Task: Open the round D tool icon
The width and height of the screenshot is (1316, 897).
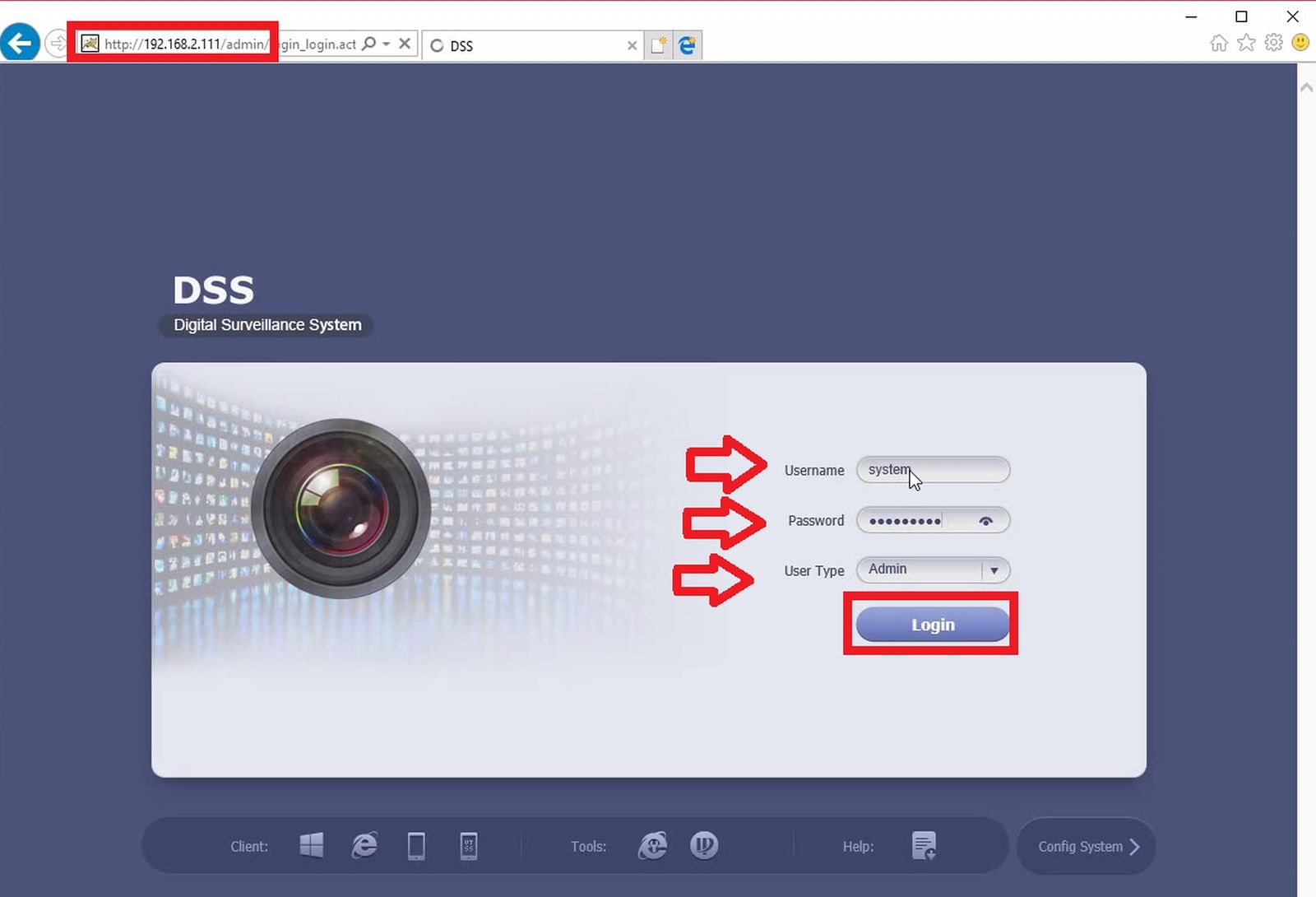Action: pos(704,845)
